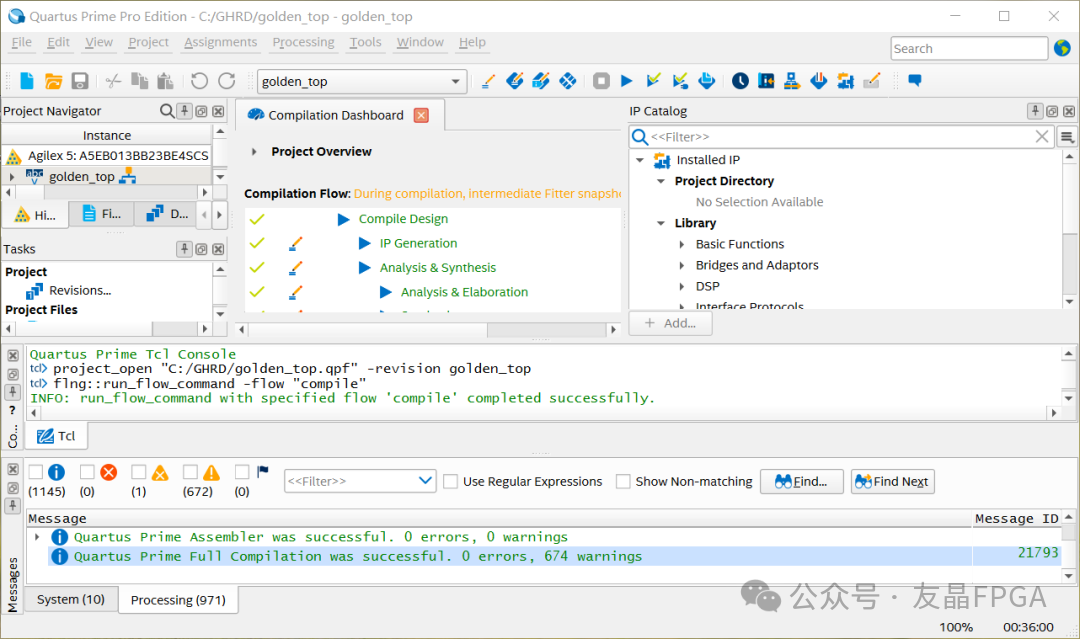Image resolution: width=1080 pixels, height=639 pixels.
Task: Click the Redo arrow icon
Action: 227,81
